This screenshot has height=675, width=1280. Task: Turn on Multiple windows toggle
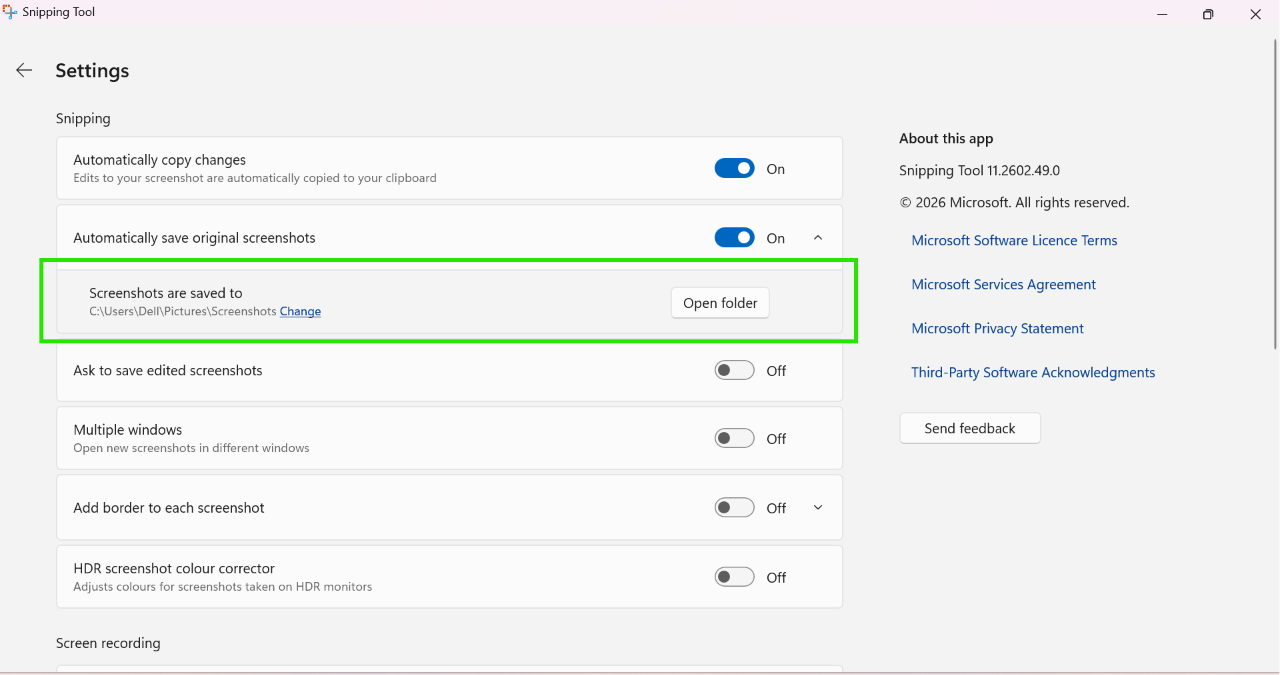(734, 438)
